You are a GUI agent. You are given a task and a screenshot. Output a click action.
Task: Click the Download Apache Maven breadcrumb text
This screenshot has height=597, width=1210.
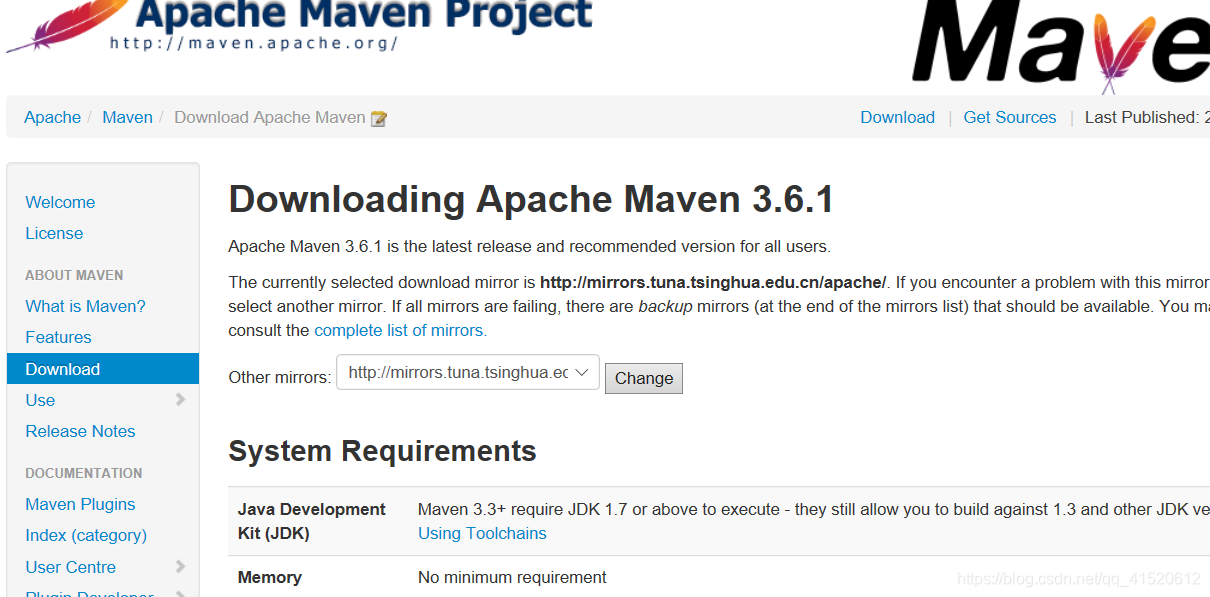click(270, 117)
